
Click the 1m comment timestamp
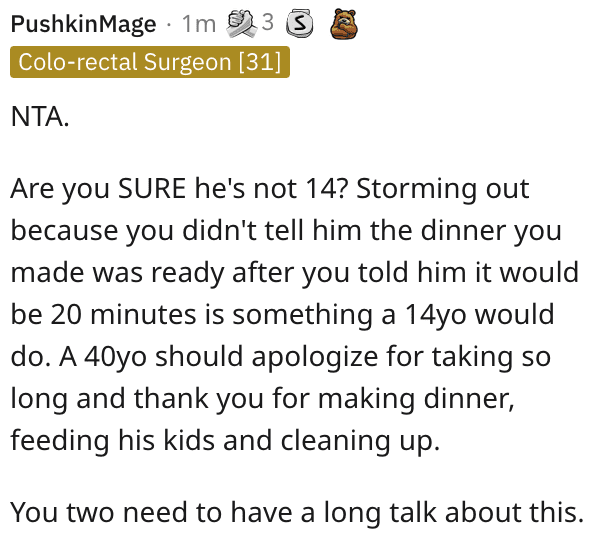[198, 24]
